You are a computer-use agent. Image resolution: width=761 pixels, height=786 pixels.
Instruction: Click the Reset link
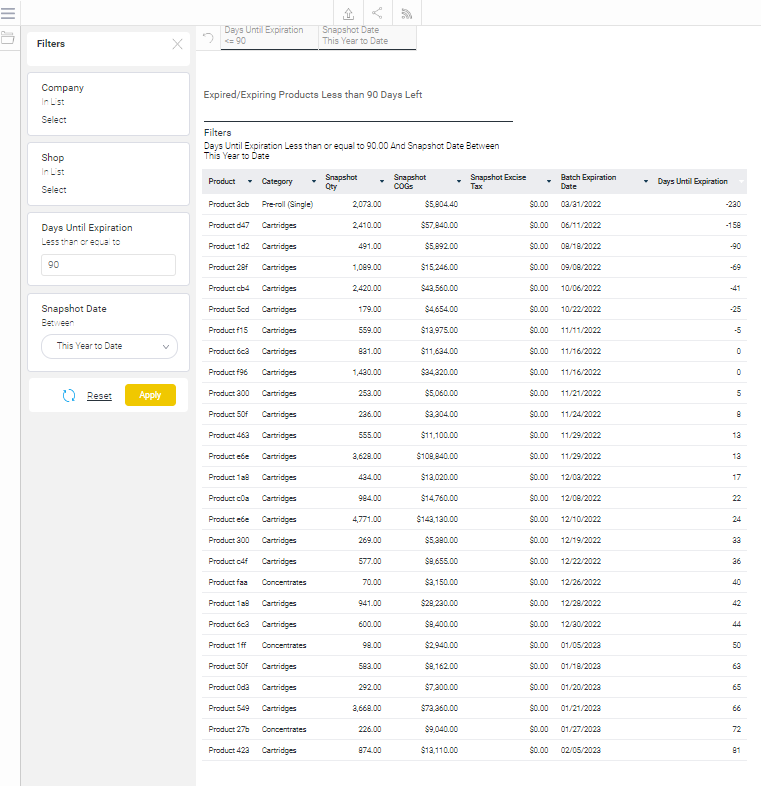99,396
